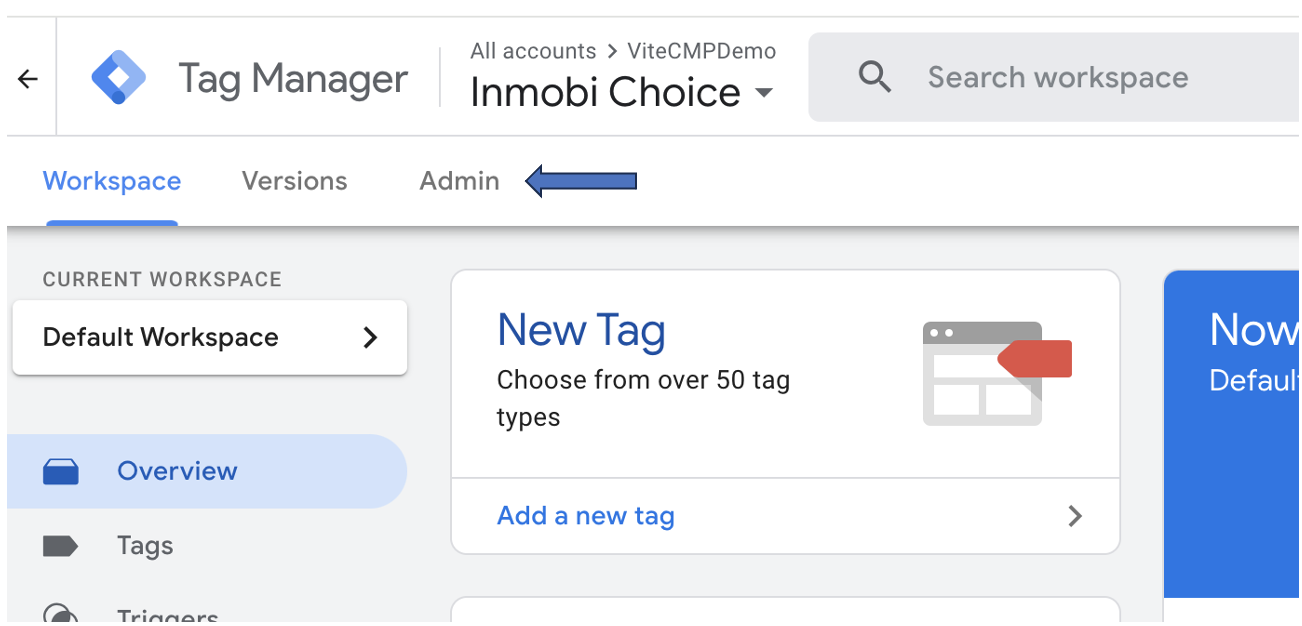Click the back arrow icon
1302x626 pixels.
coord(28,79)
